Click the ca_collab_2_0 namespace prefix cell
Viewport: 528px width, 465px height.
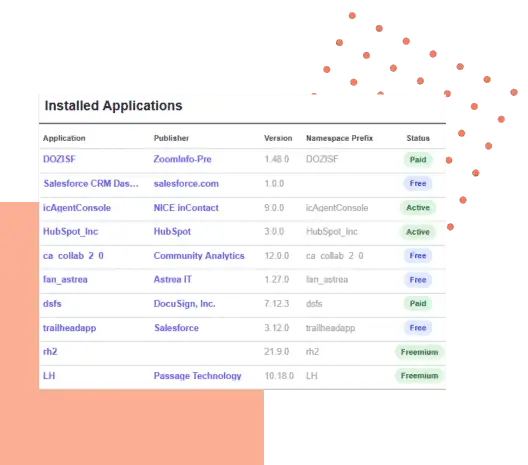click(x=335, y=256)
